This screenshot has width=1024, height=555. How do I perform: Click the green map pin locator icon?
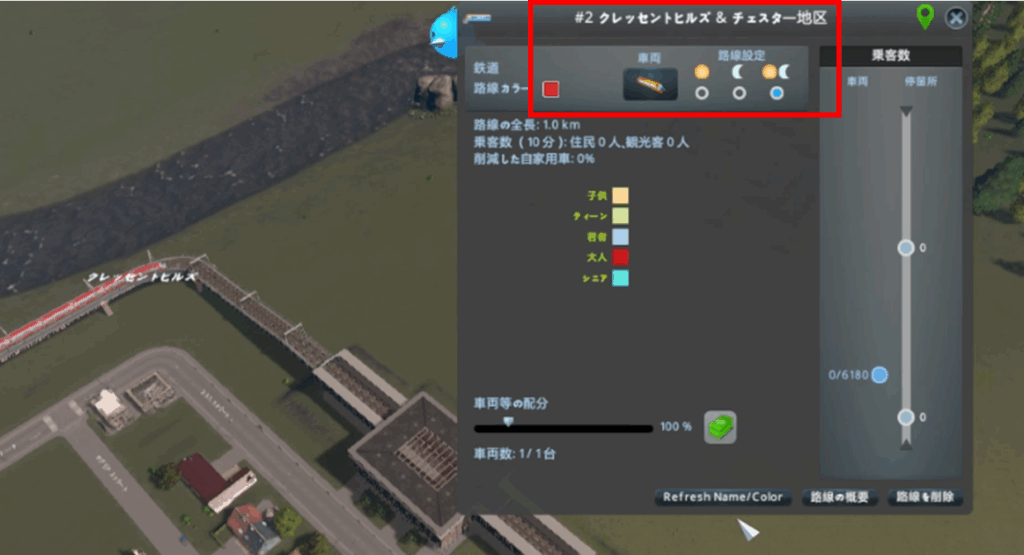[x=925, y=16]
